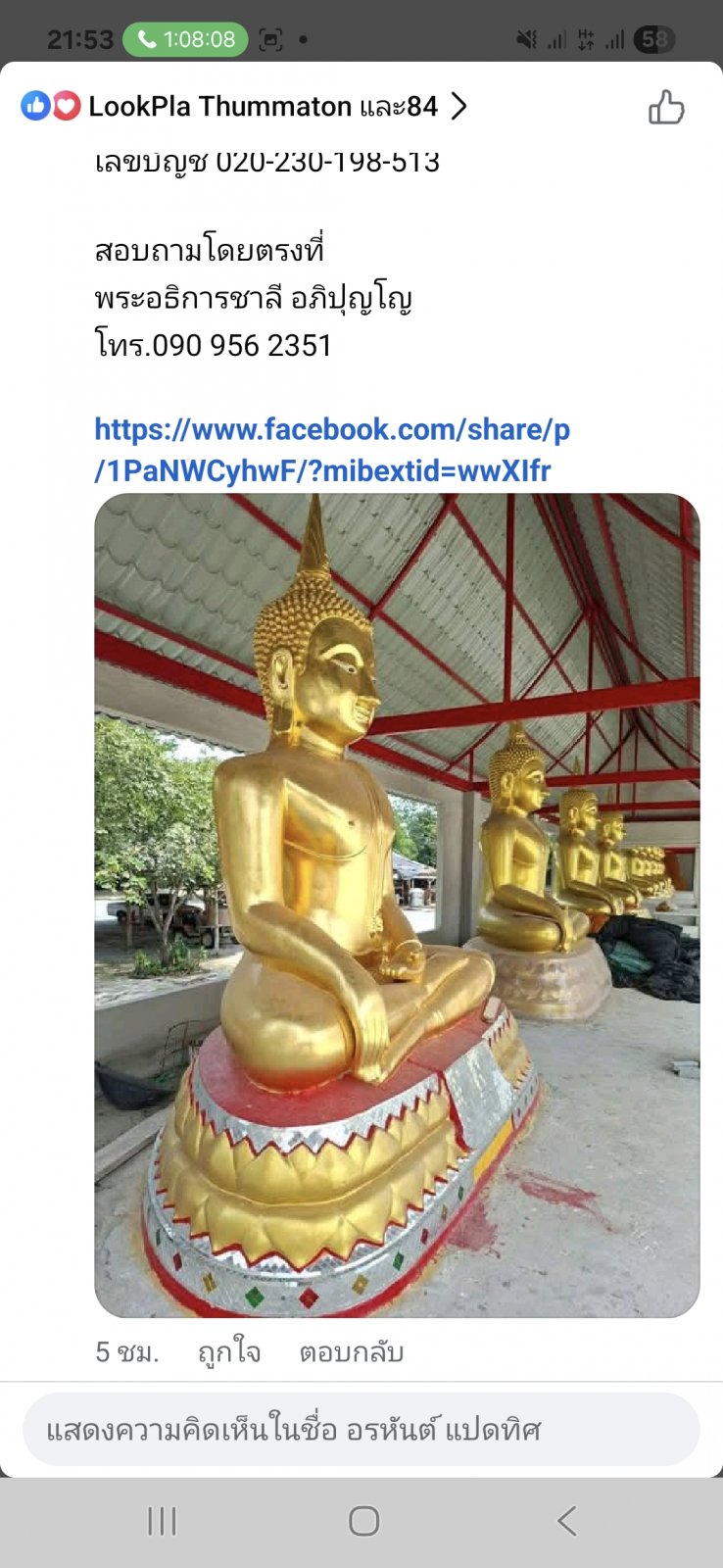Tap the back navigation arrow
Screen dimensions: 723x1568
click(x=566, y=1521)
